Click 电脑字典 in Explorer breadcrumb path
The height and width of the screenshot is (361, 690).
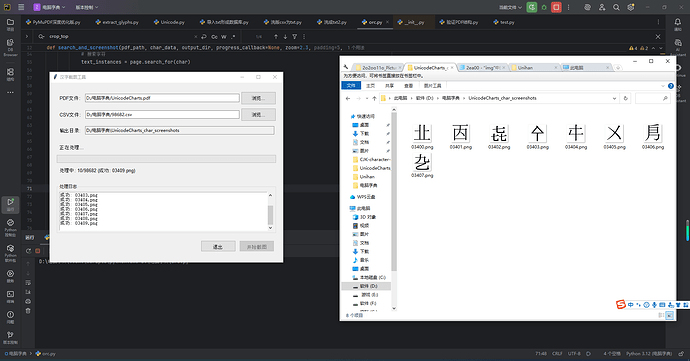pos(450,98)
